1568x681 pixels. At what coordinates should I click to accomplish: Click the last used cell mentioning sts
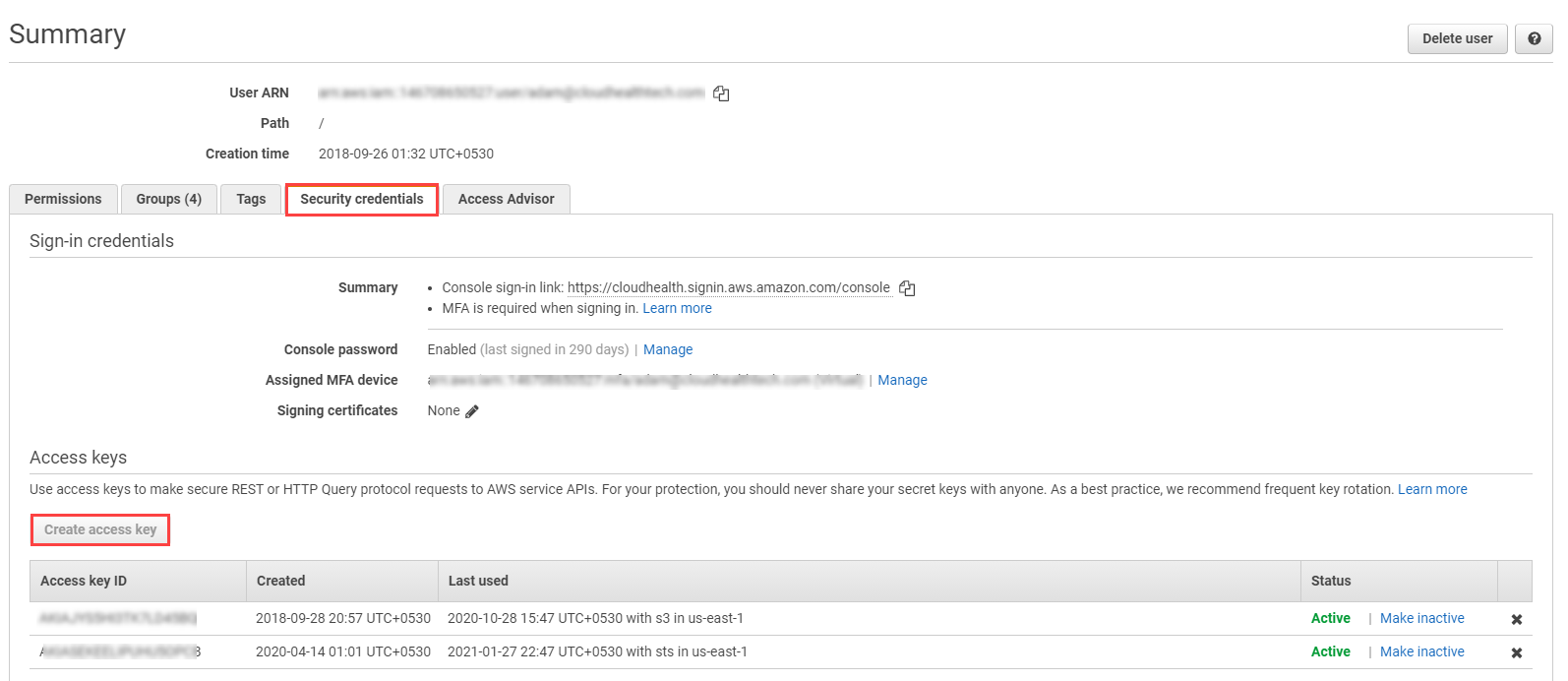[597, 651]
